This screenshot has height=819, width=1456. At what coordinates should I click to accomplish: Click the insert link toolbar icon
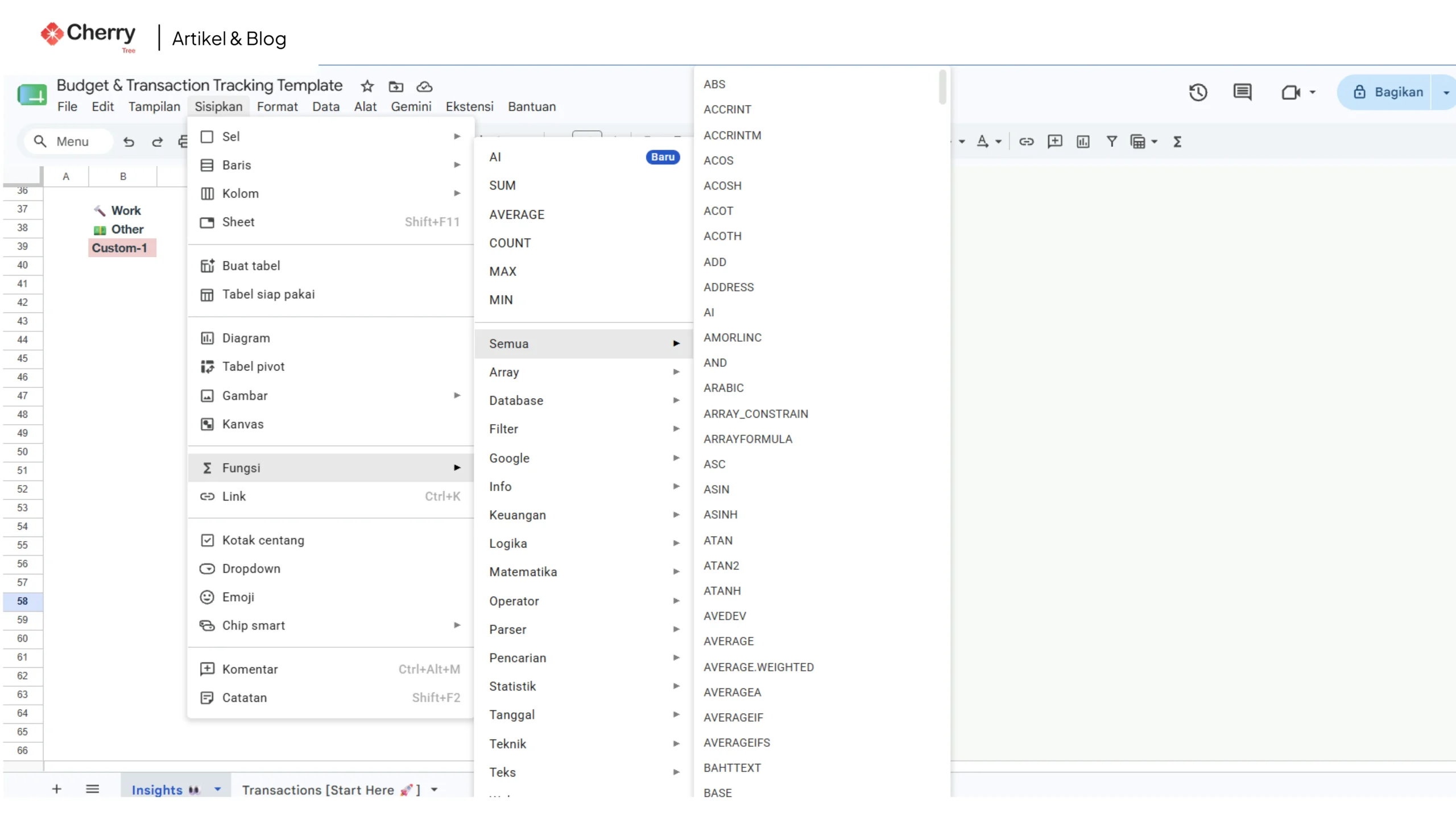(x=1026, y=142)
